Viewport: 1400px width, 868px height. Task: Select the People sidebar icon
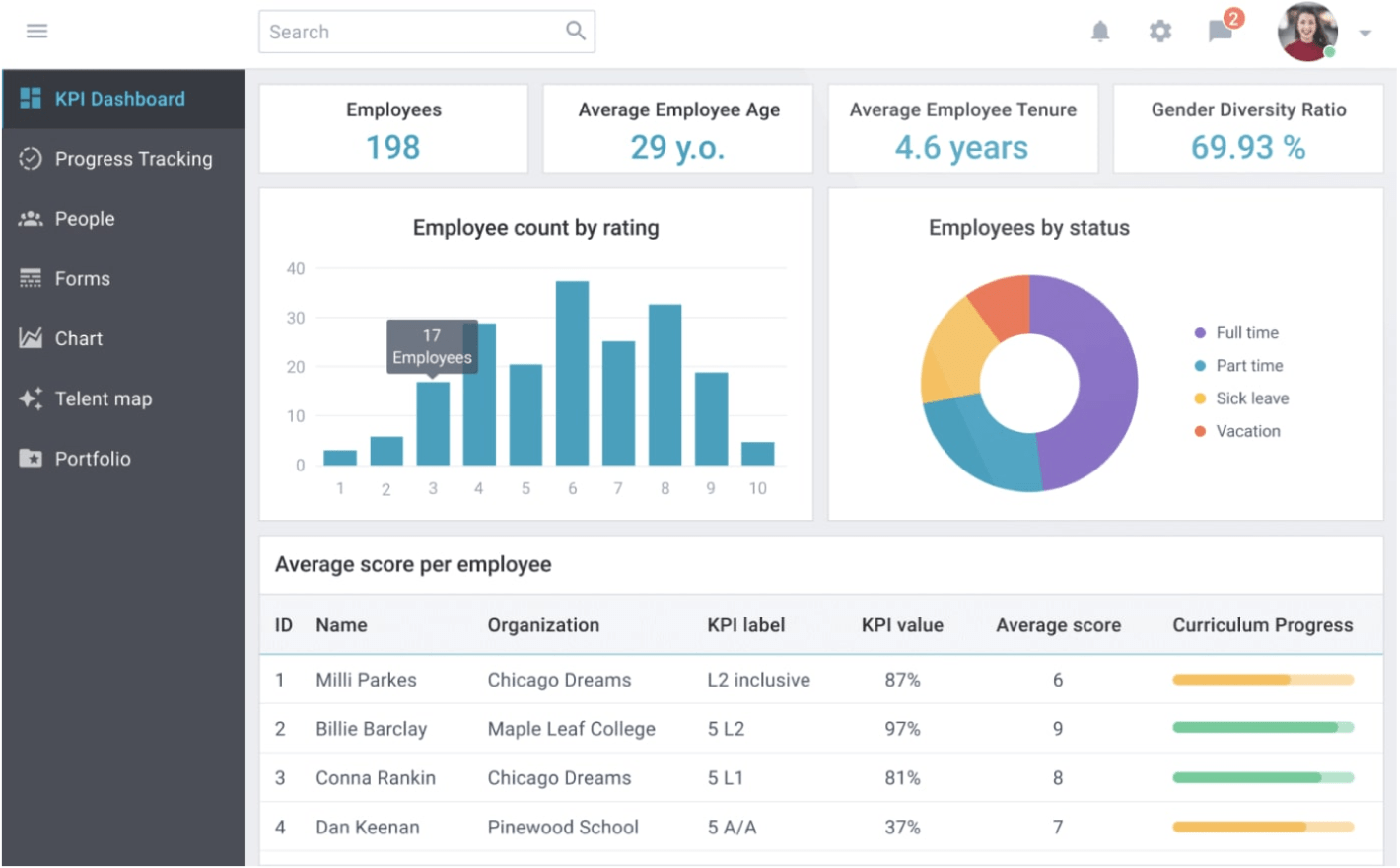(x=31, y=218)
